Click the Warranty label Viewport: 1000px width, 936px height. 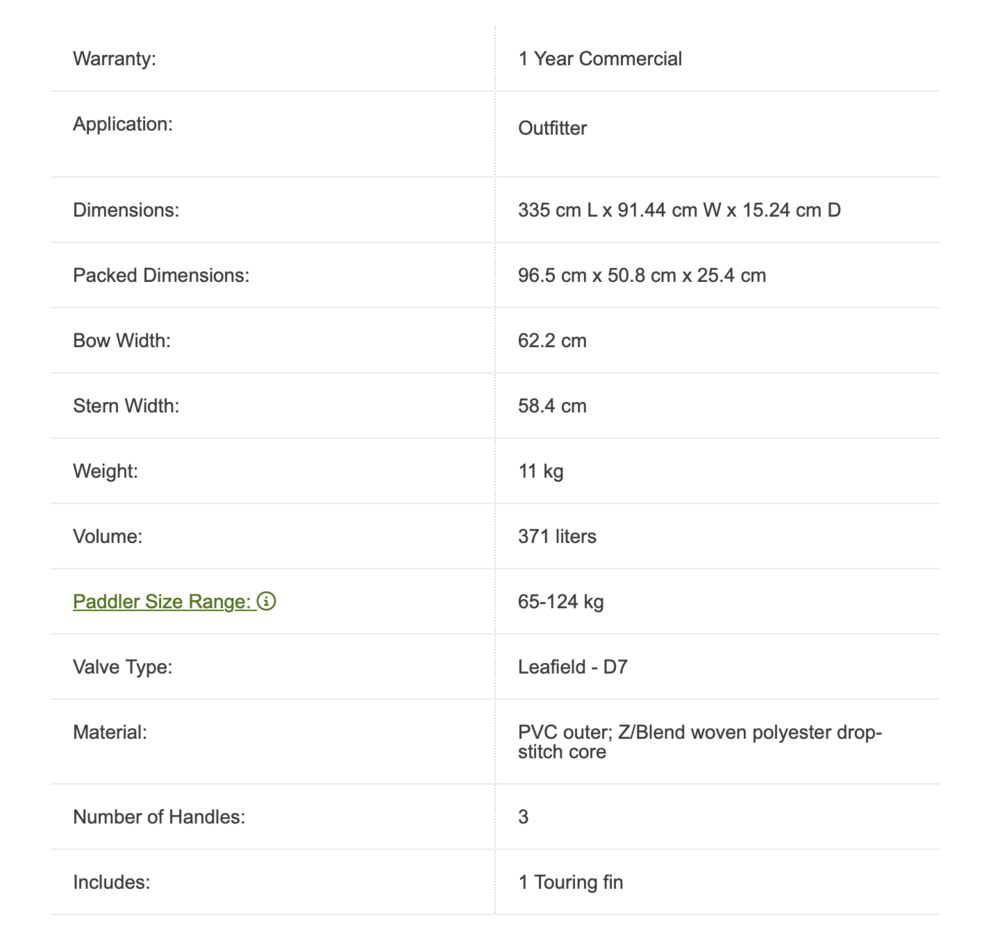(115, 59)
